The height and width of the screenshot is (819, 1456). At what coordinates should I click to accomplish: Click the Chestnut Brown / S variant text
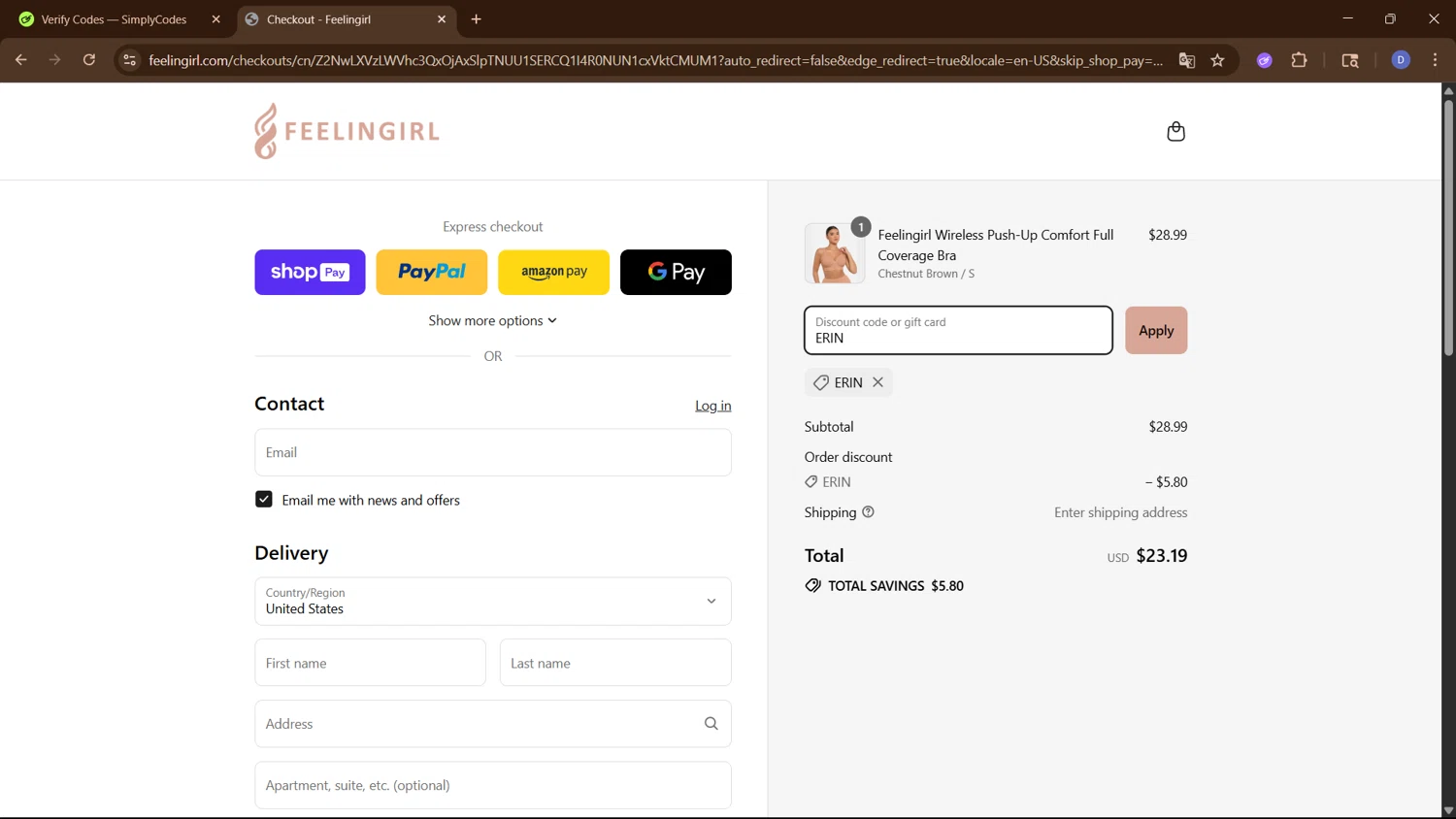[x=926, y=274]
